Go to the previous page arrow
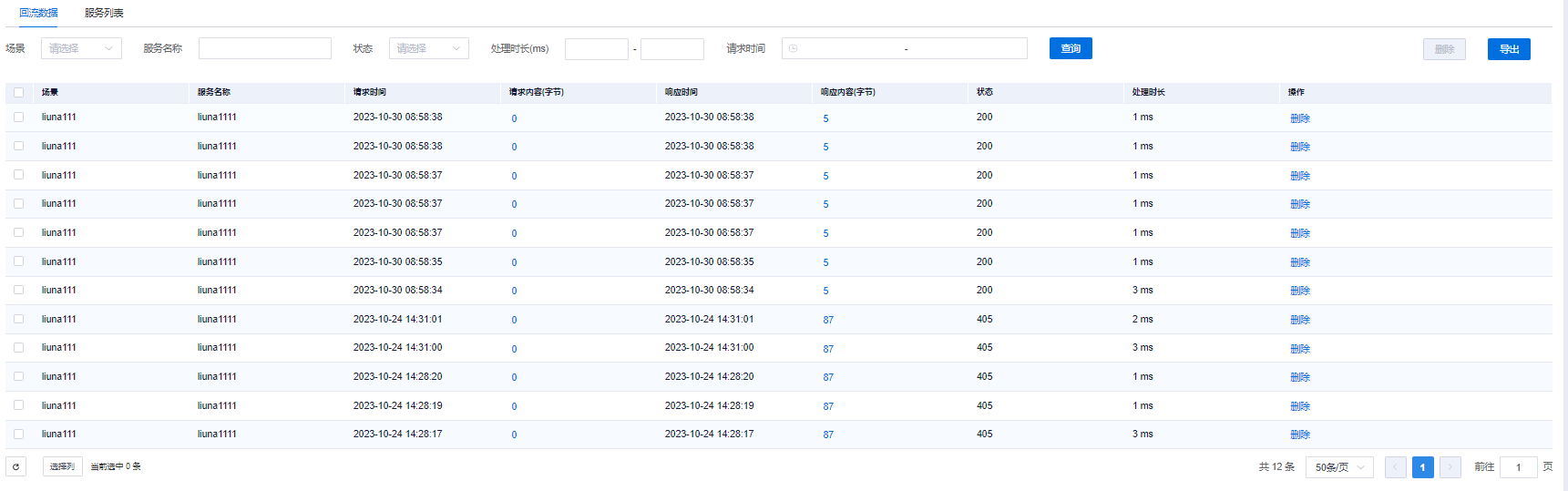Image resolution: width=1568 pixels, height=491 pixels. coord(1395,467)
